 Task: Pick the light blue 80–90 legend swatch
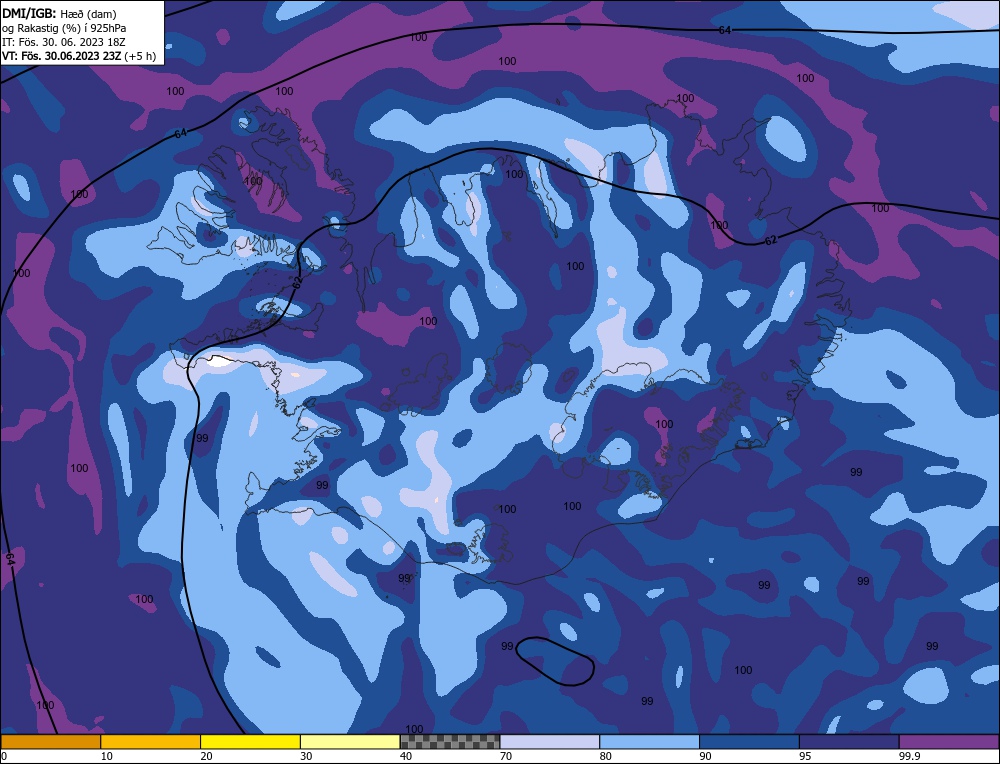tap(649, 741)
